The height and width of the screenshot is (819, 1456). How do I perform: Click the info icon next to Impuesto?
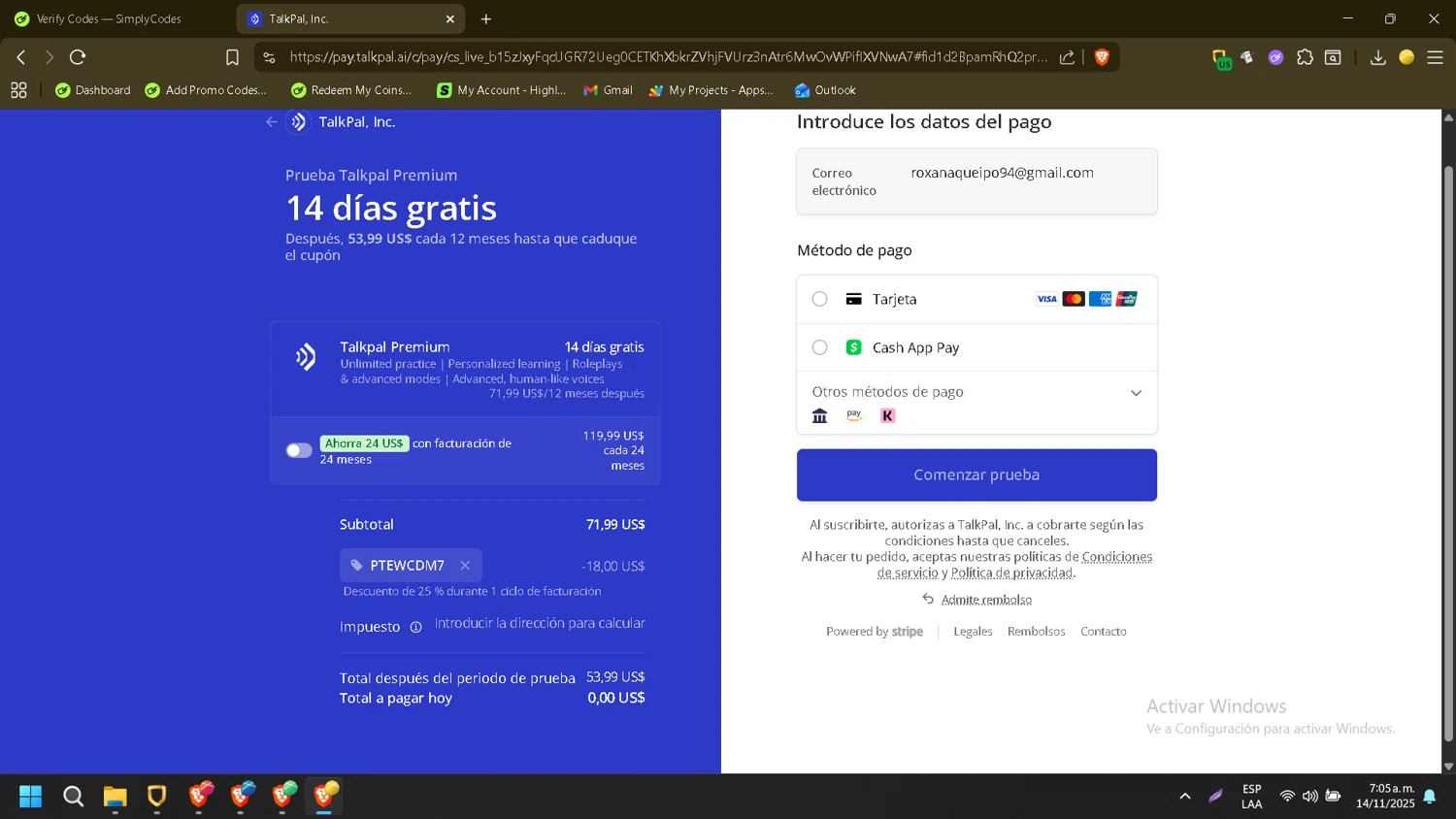click(415, 627)
